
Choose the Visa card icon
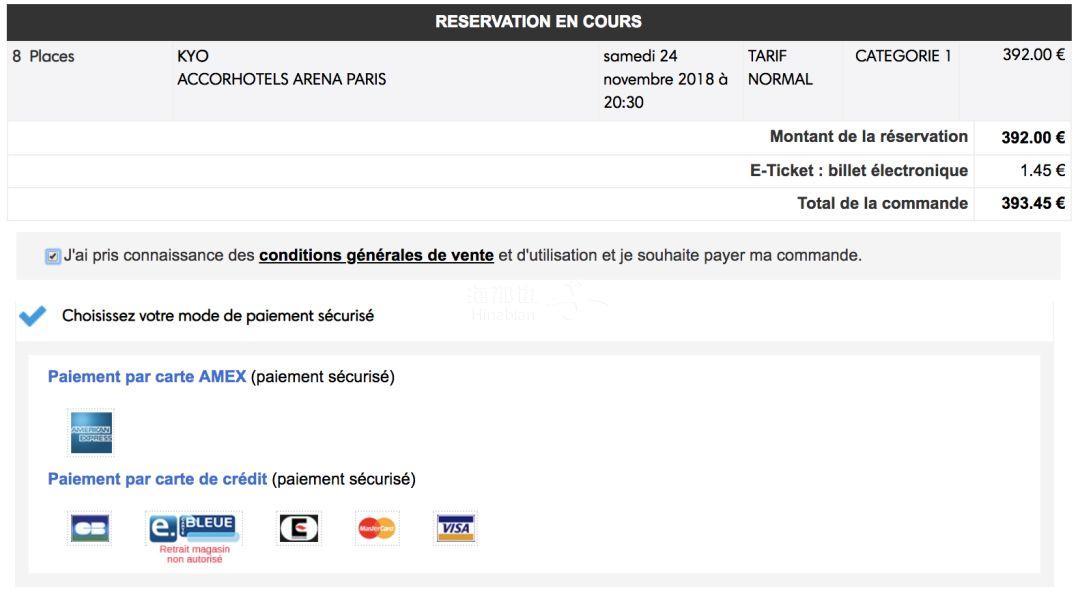click(456, 528)
